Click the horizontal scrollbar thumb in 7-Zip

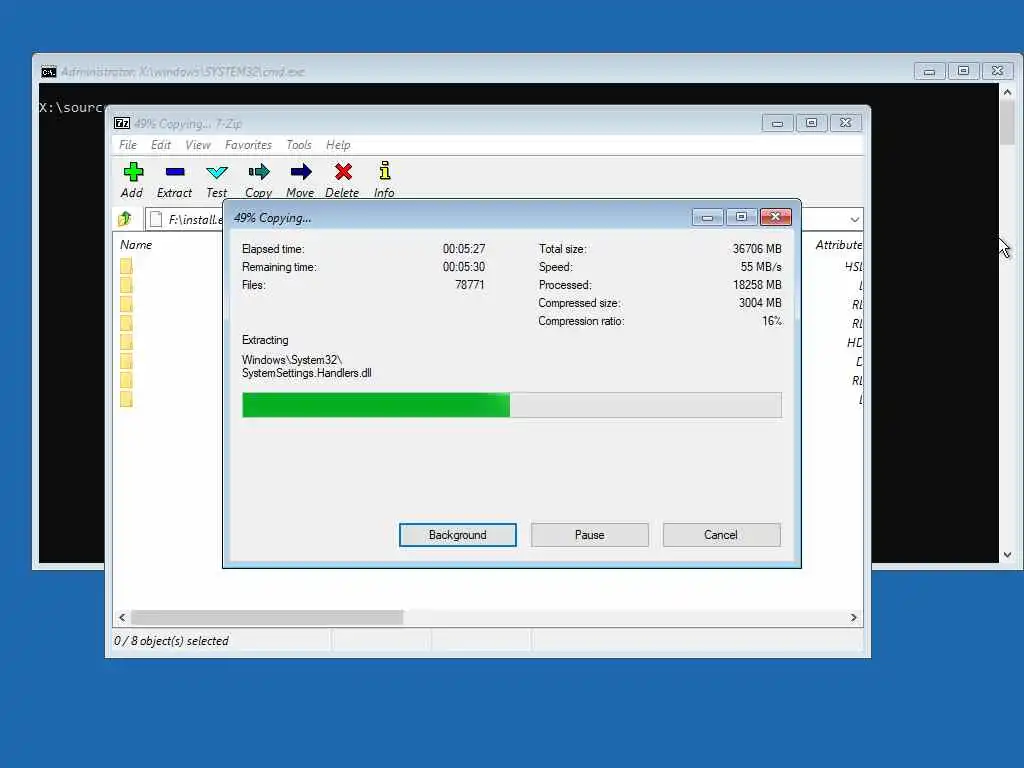[267, 617]
